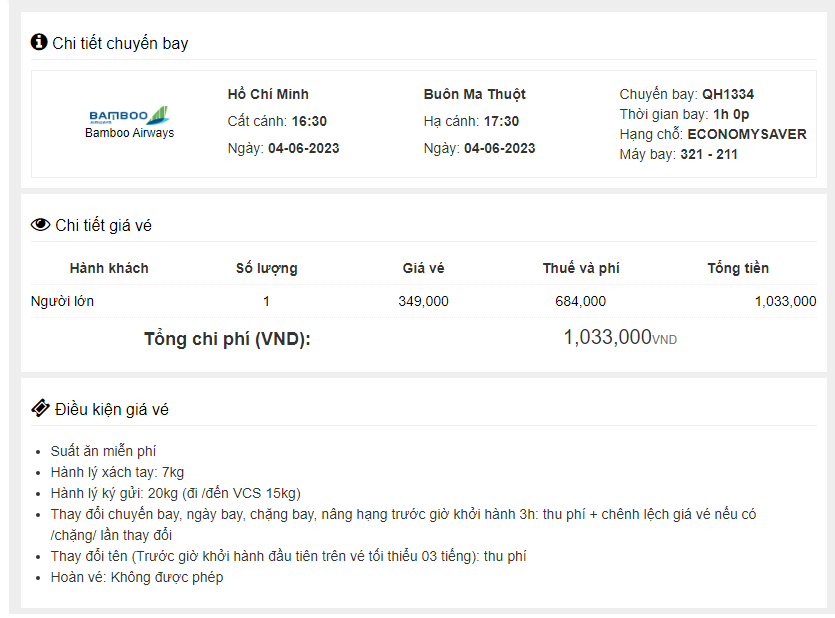
Task: Click the info icon beside Chi tiết chuyến bay
Action: (x=39, y=42)
